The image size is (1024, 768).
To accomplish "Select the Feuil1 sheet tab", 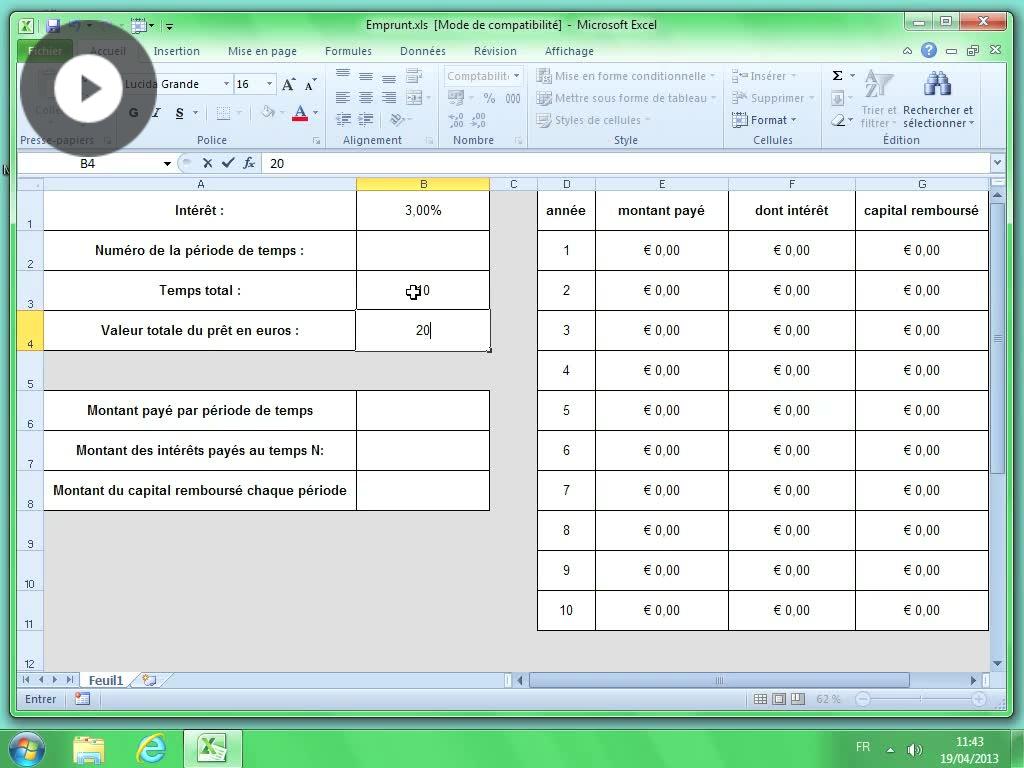I will click(x=105, y=680).
